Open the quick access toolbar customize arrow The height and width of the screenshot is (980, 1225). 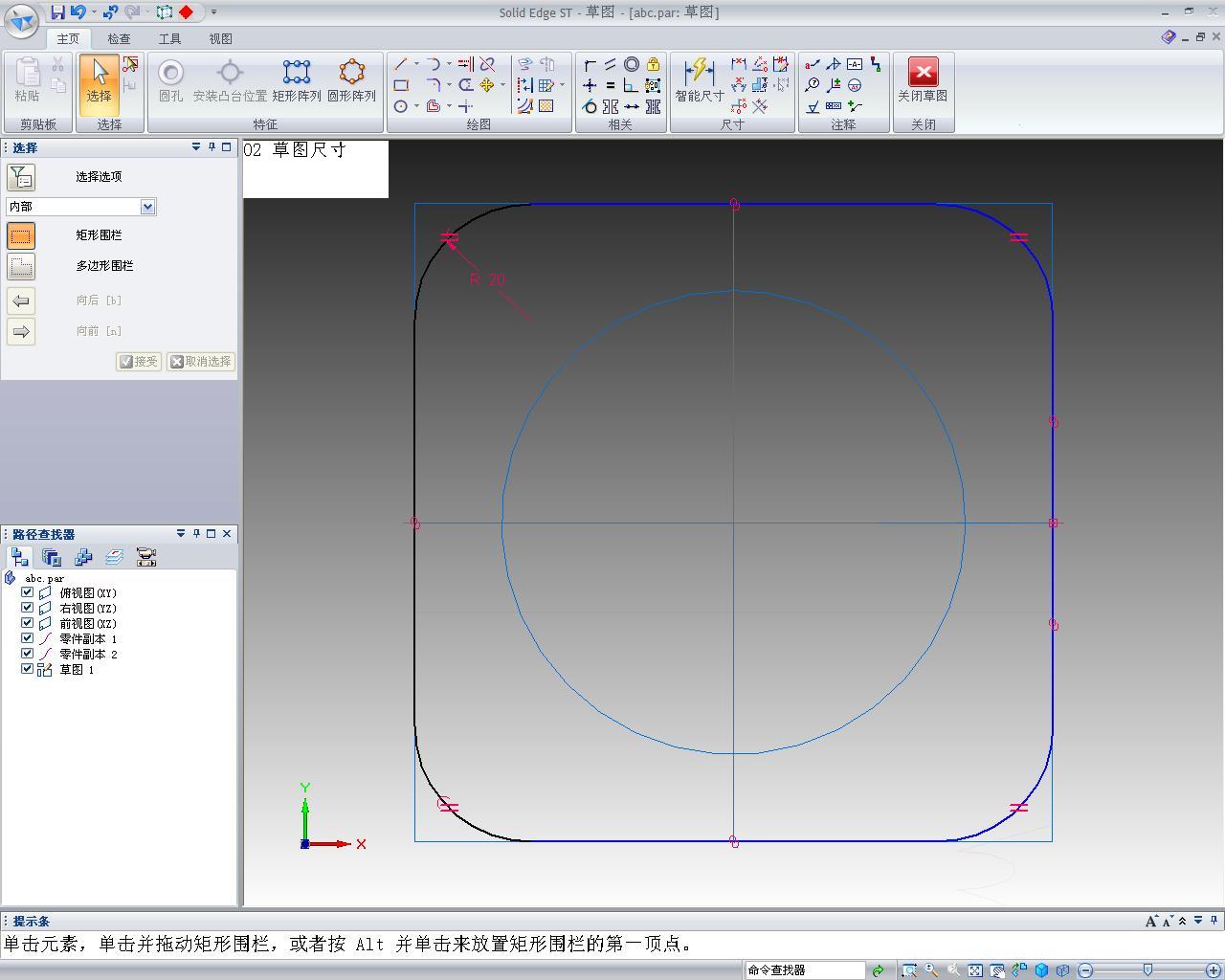213,12
